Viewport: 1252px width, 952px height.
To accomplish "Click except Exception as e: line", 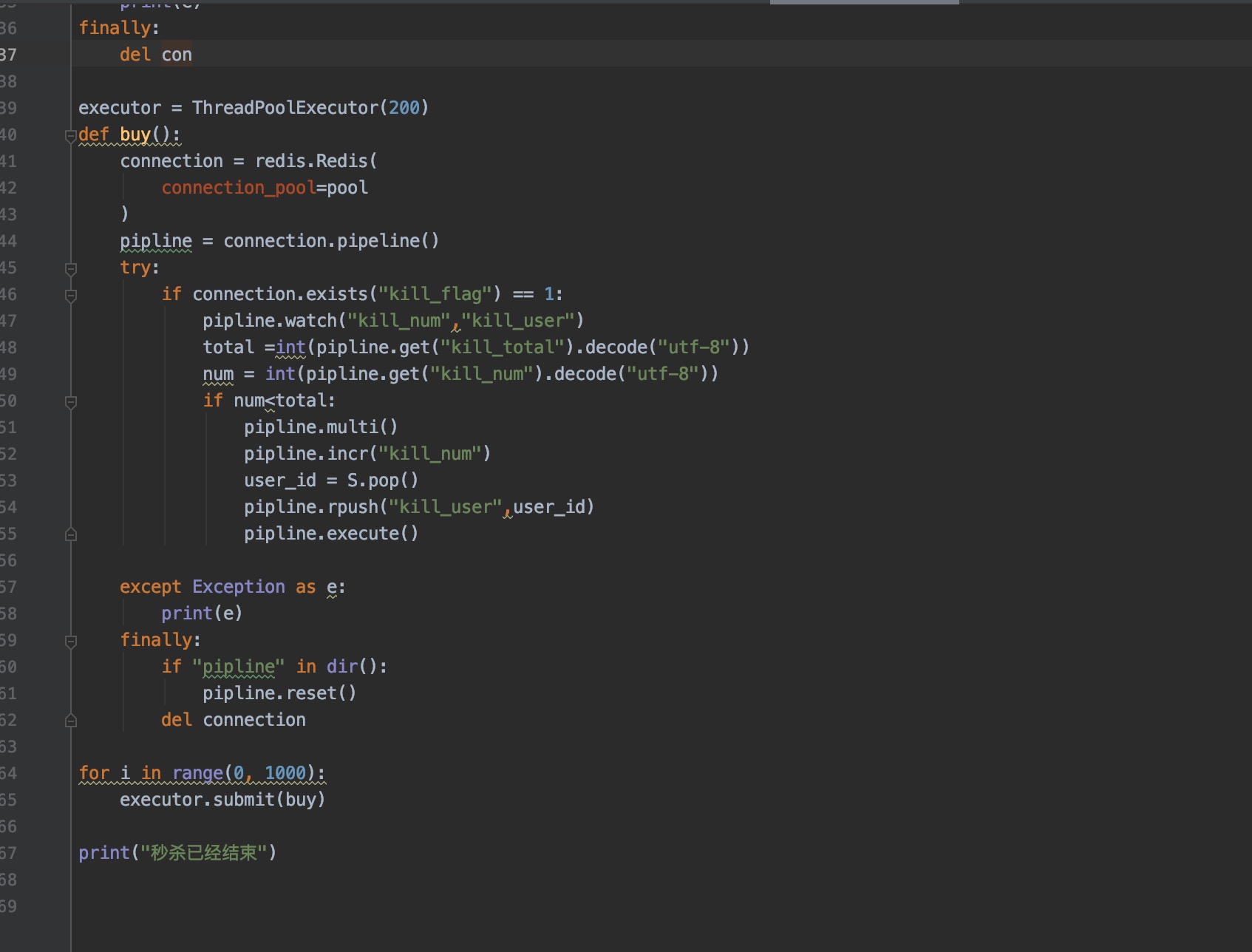I will [233, 587].
